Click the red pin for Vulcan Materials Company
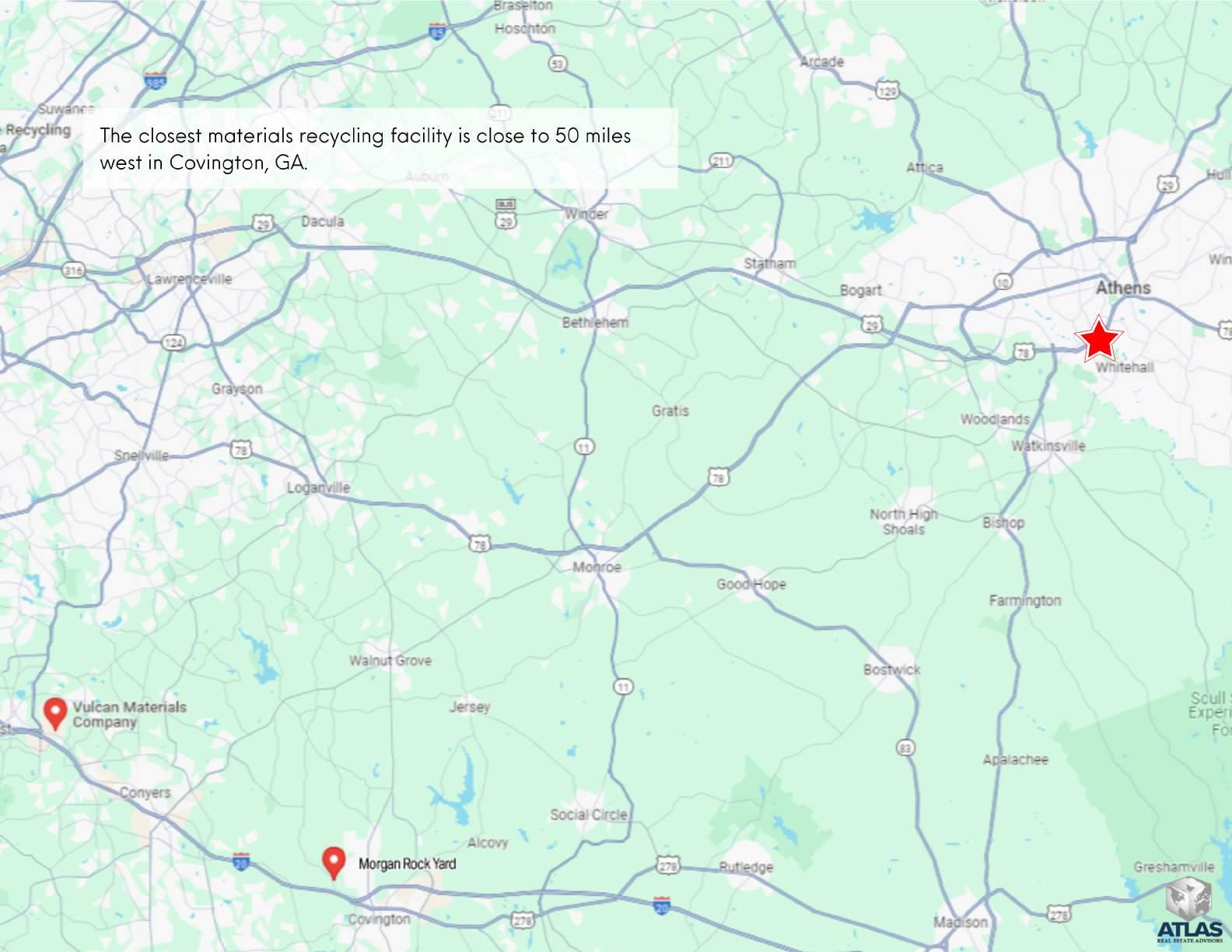Viewport: 1232px width, 952px height. (x=54, y=713)
